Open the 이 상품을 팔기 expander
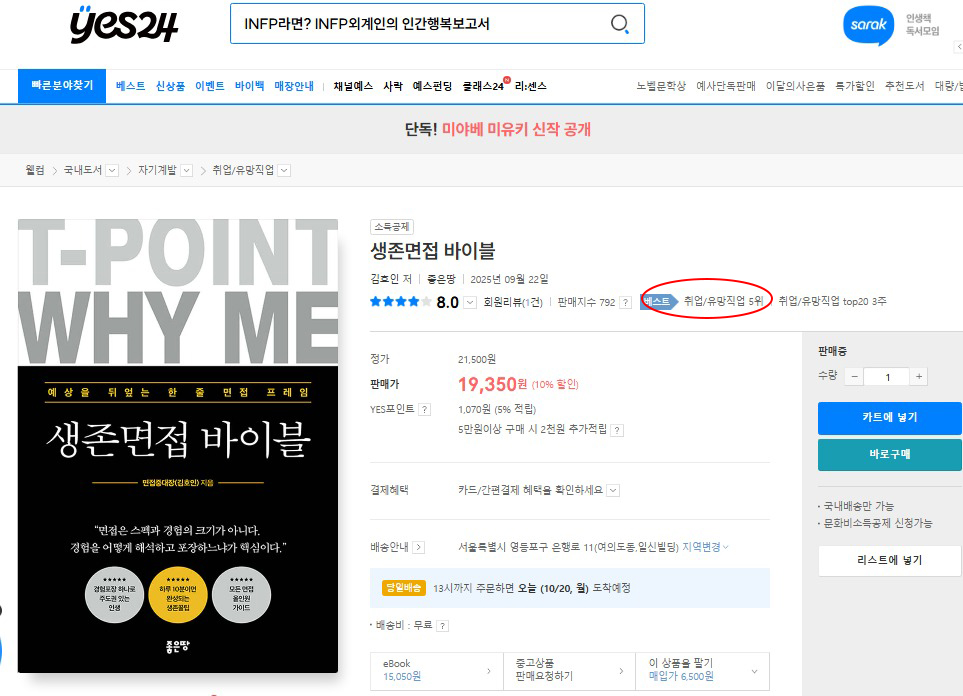963x696 pixels. [x=753, y=670]
